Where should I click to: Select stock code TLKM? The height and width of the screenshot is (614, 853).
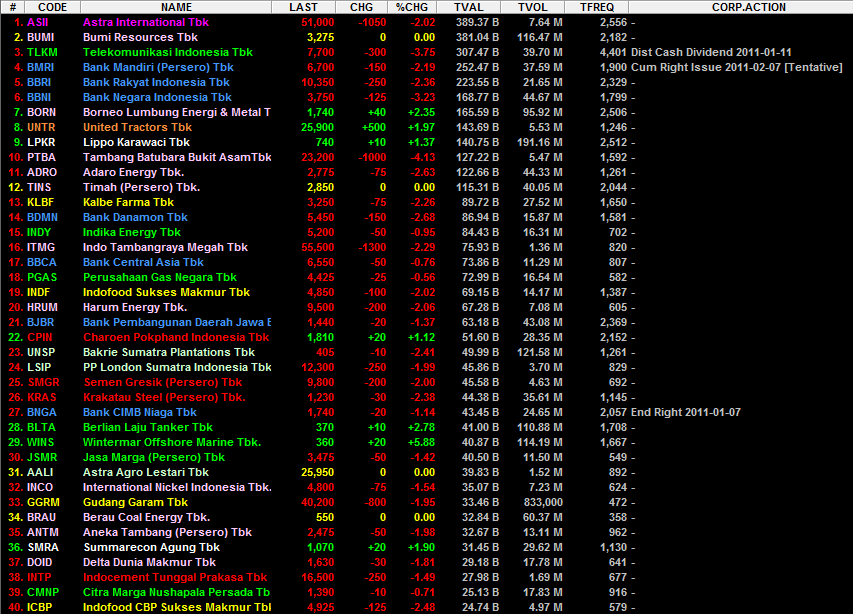pyautogui.click(x=42, y=52)
